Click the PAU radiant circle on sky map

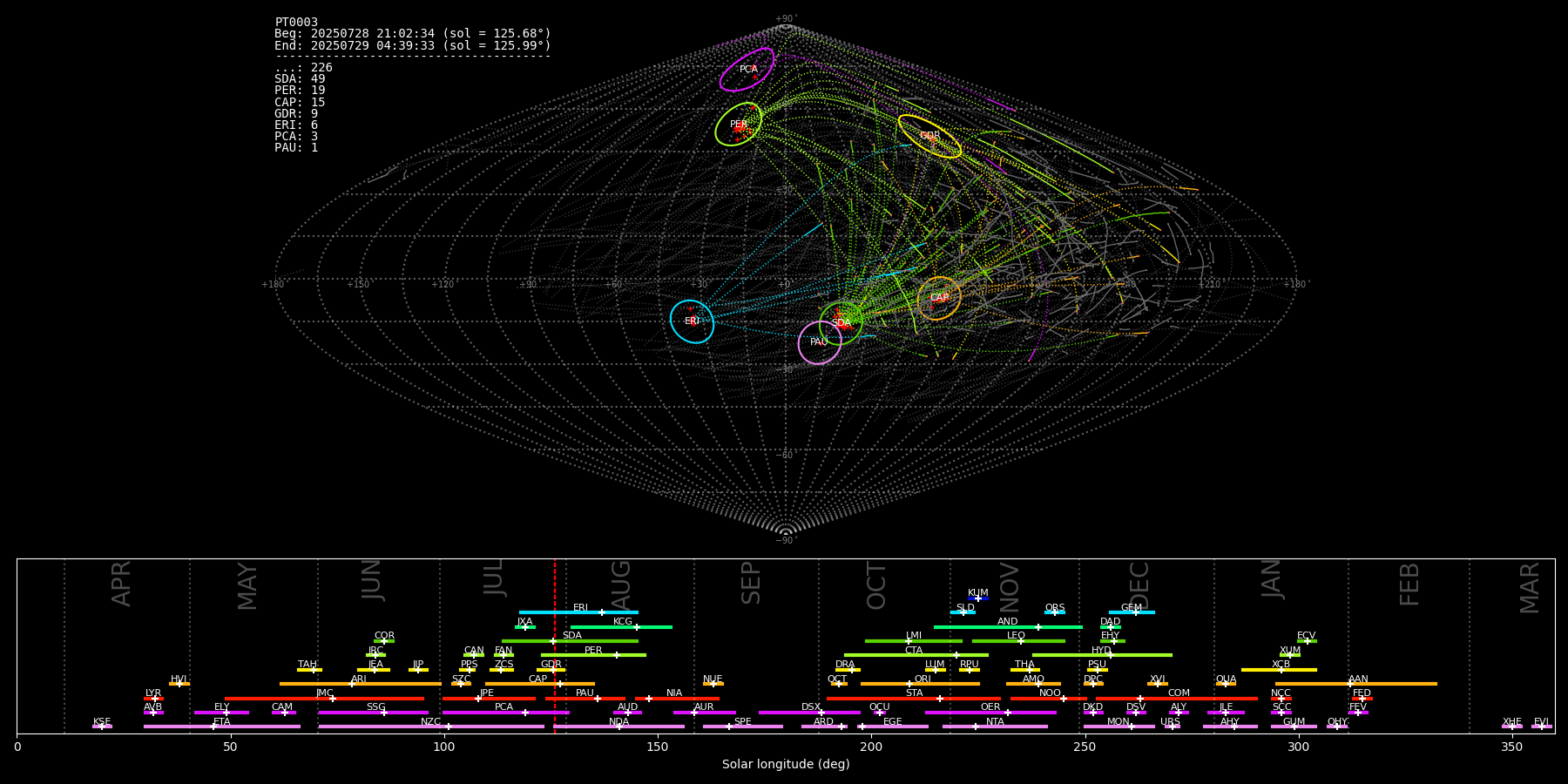coord(820,342)
